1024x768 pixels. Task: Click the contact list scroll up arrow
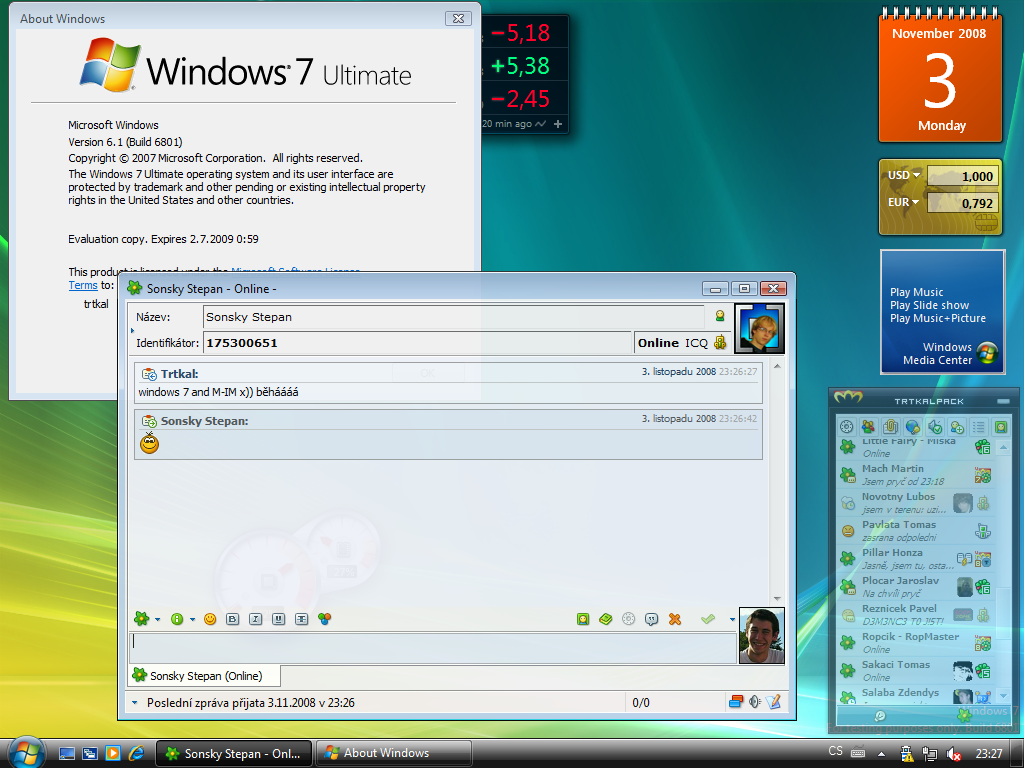pos(1004,447)
